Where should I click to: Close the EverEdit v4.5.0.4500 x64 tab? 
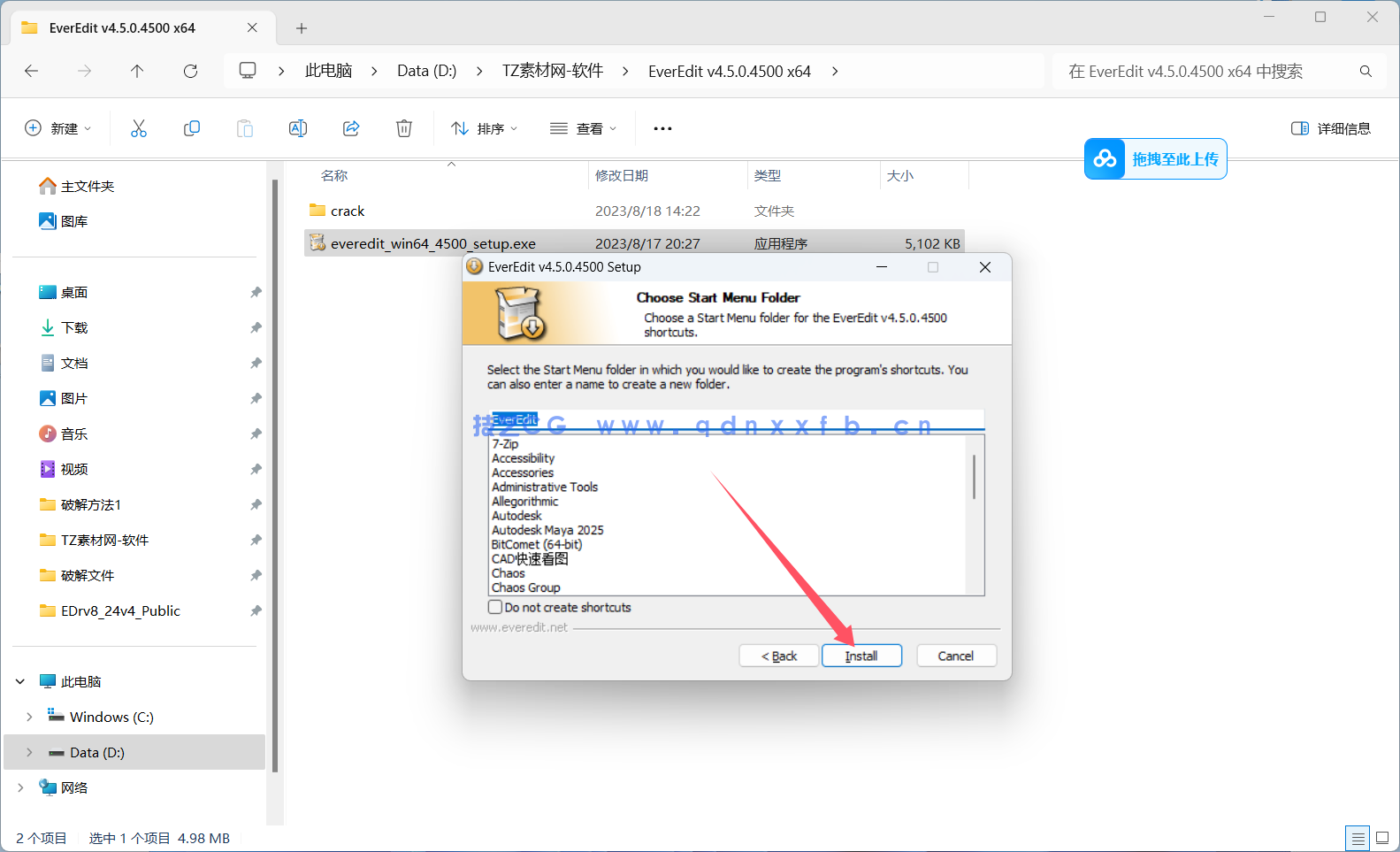252,27
